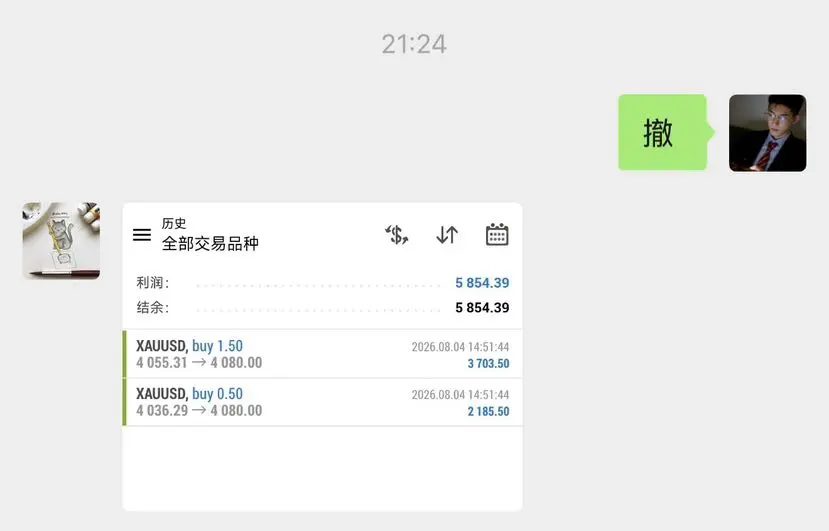This screenshot has height=531, width=829.
Task: Tap the green 撤 message bubble
Action: (x=663, y=132)
